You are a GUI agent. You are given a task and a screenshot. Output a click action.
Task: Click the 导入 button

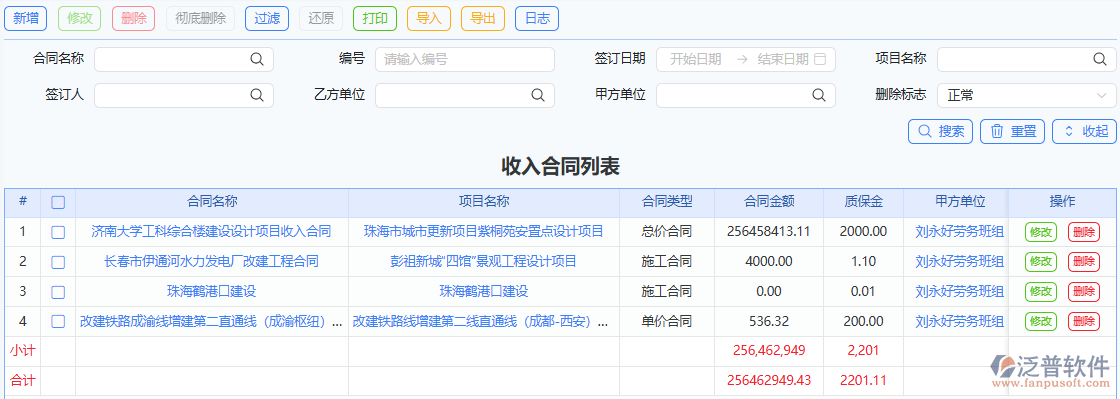point(429,19)
